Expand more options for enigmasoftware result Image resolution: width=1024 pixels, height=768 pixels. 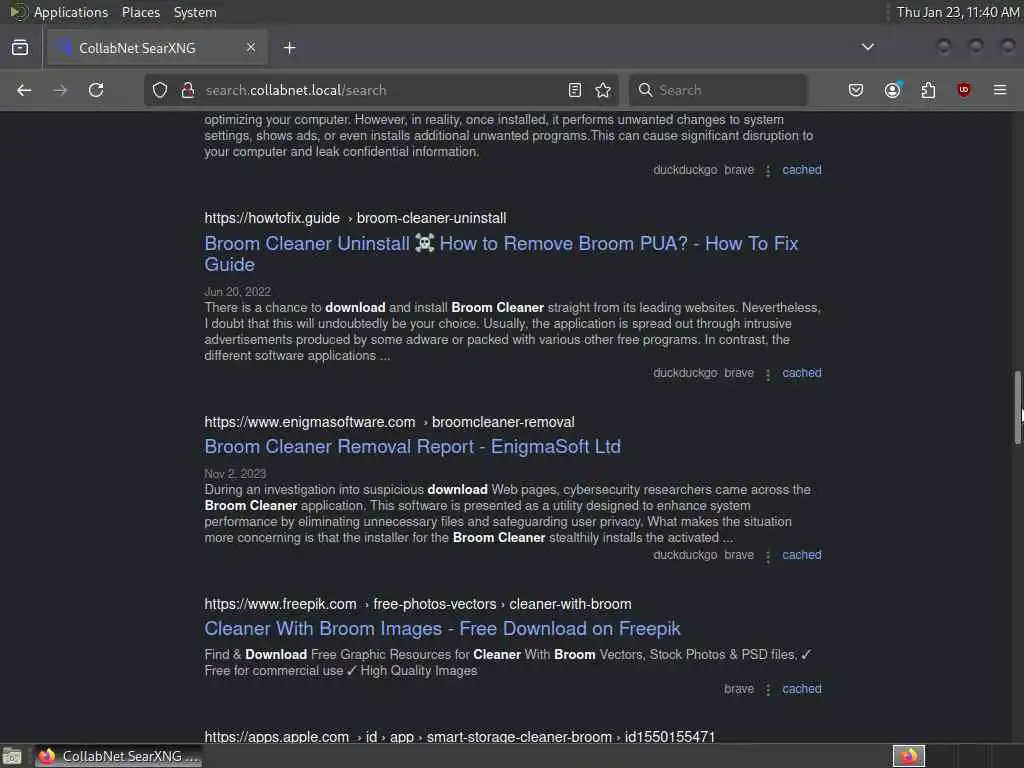768,556
